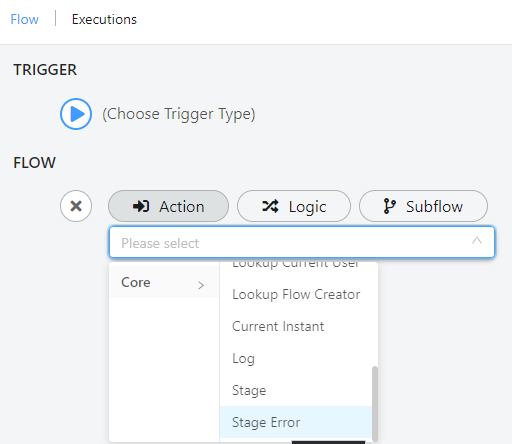This screenshot has width=512, height=444.
Task: Select the Action button
Action: click(x=168, y=206)
